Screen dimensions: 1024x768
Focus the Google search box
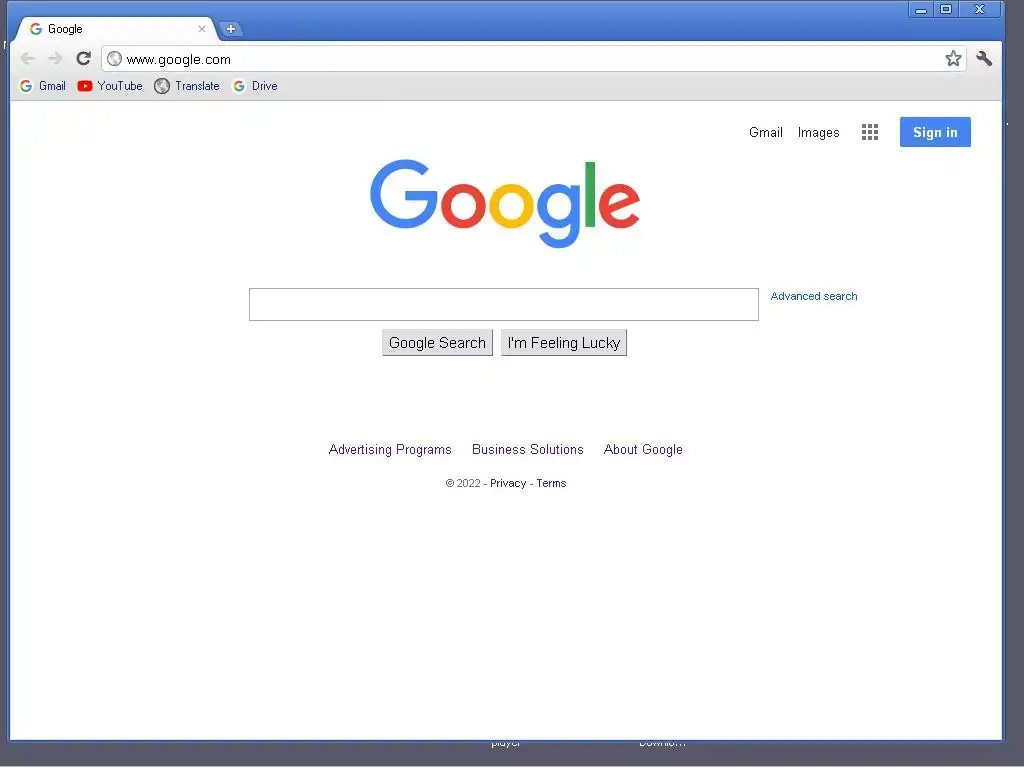tap(504, 304)
